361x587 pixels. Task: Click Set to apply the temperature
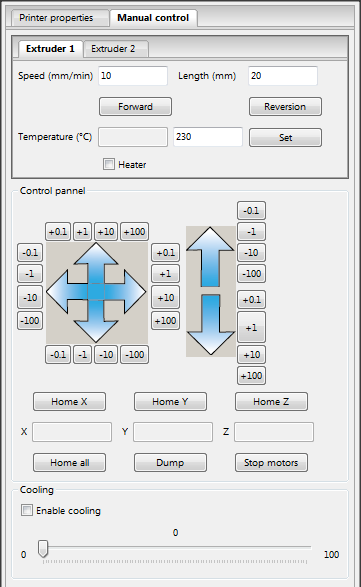[285, 137]
